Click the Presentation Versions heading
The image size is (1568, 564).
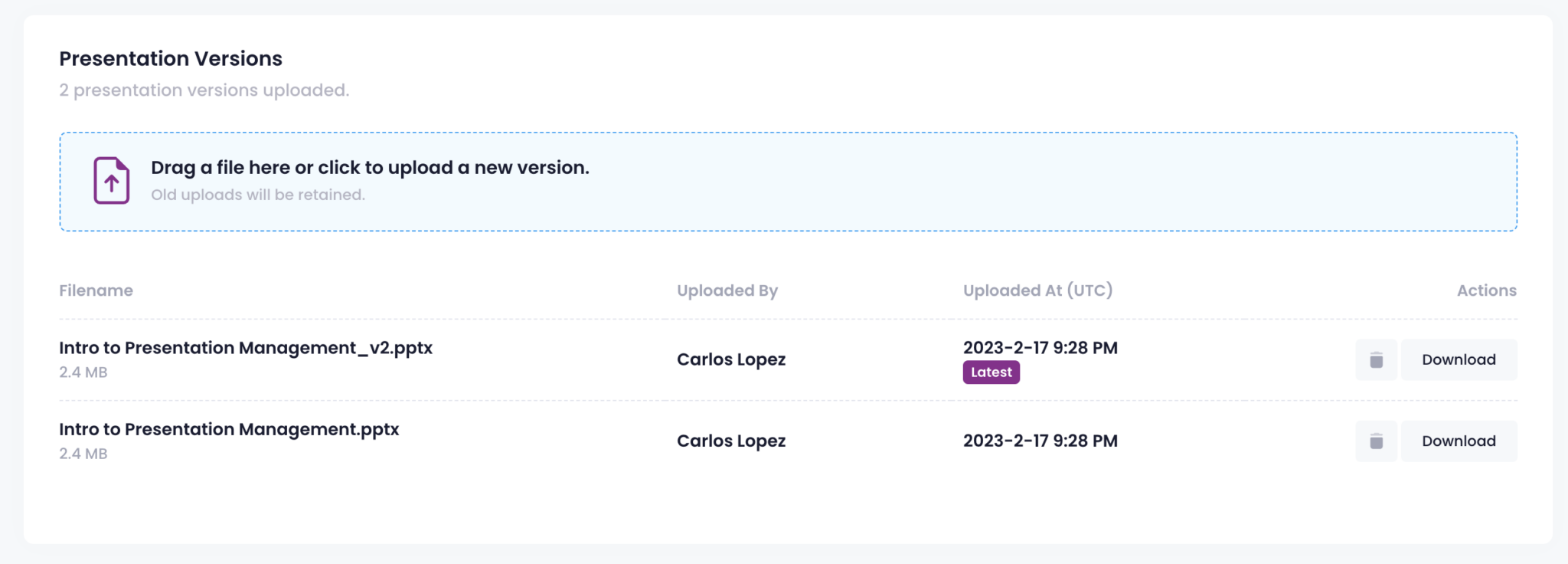[x=171, y=59]
